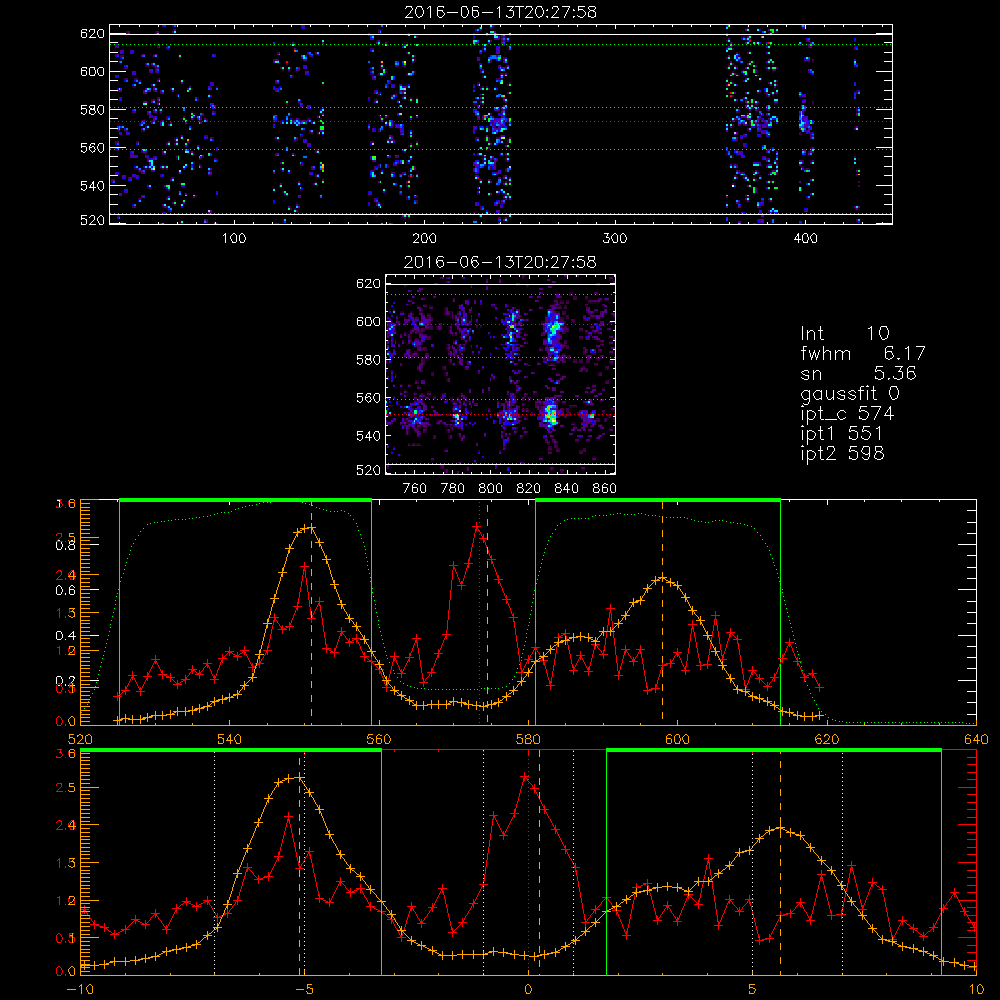This screenshot has height=1000, width=1000.
Task: Click x-axis label 100 on top spectrogram
Action: click(x=234, y=239)
